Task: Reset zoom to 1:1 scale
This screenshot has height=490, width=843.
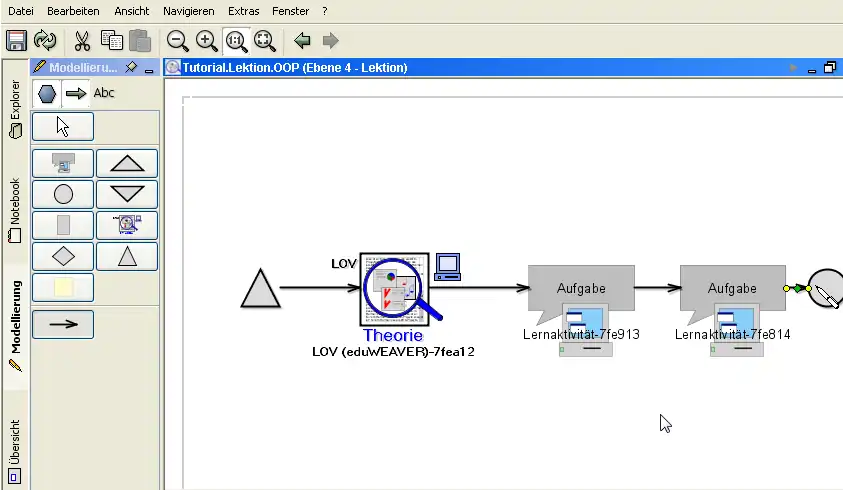Action: pos(236,41)
